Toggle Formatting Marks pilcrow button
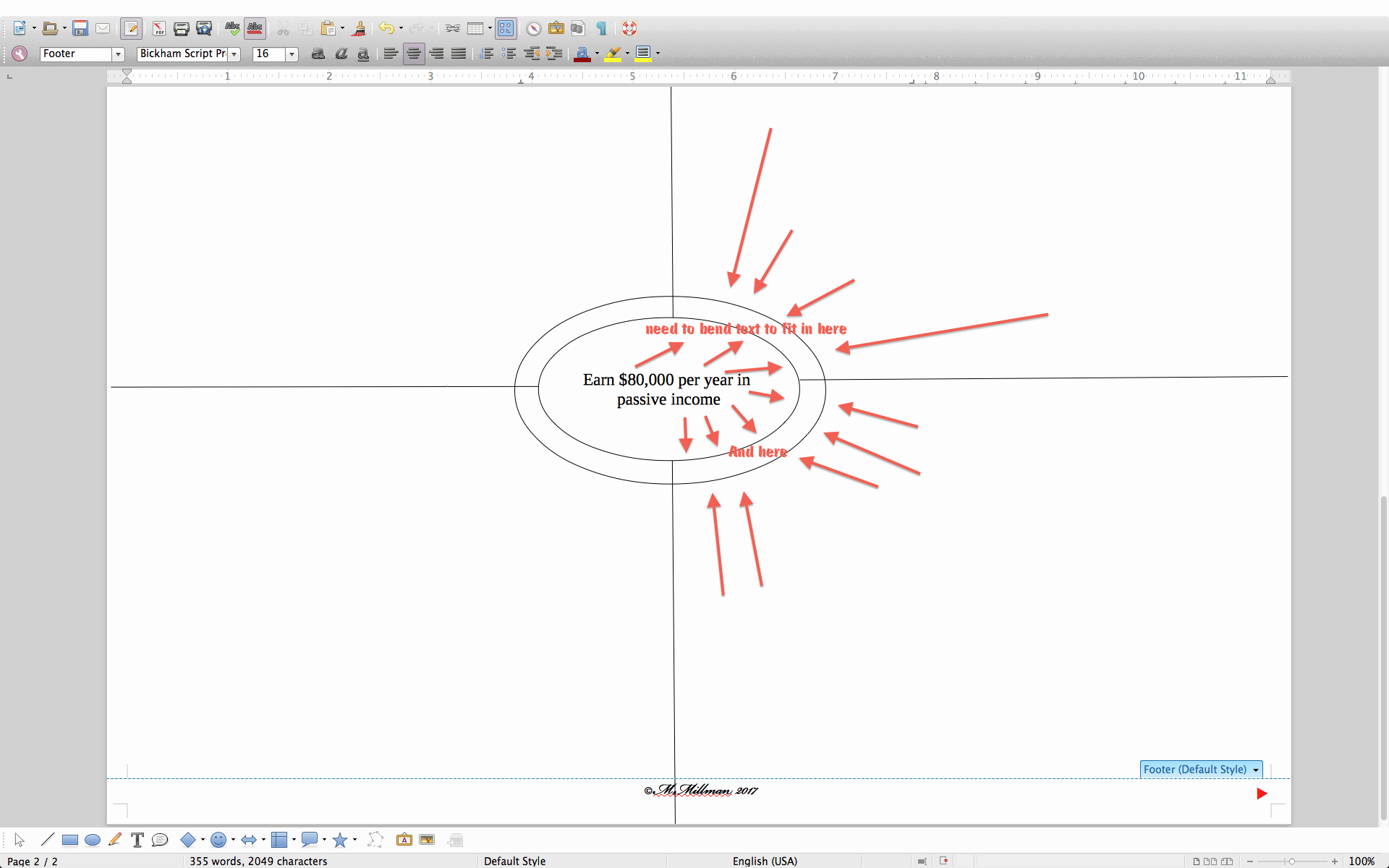Viewport: 1389px width, 868px height. [x=601, y=28]
